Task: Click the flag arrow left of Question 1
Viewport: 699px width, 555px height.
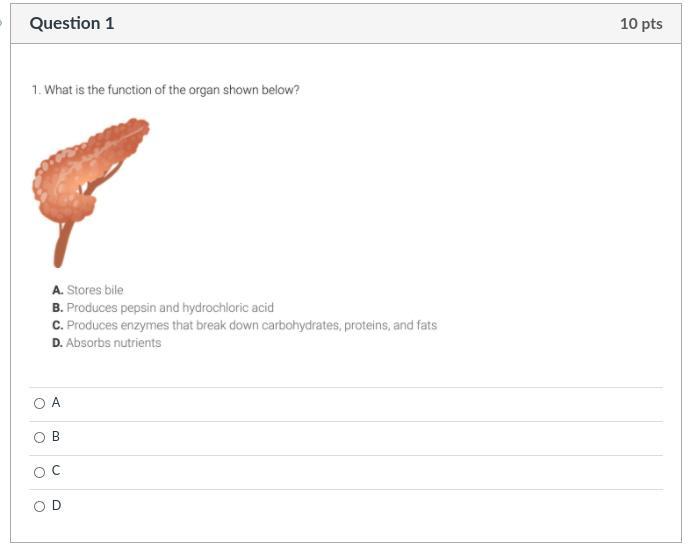Action: (3, 21)
